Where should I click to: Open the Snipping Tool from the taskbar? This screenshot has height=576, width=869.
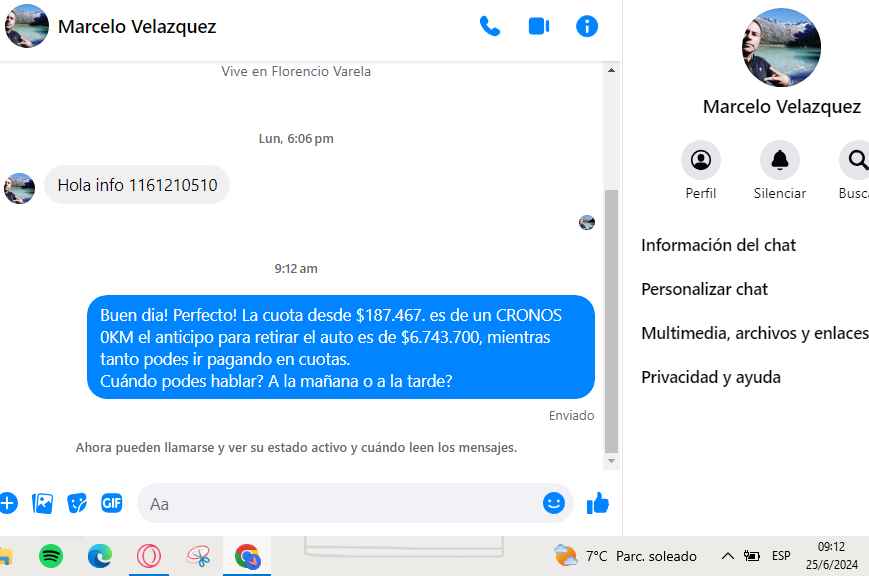click(198, 556)
